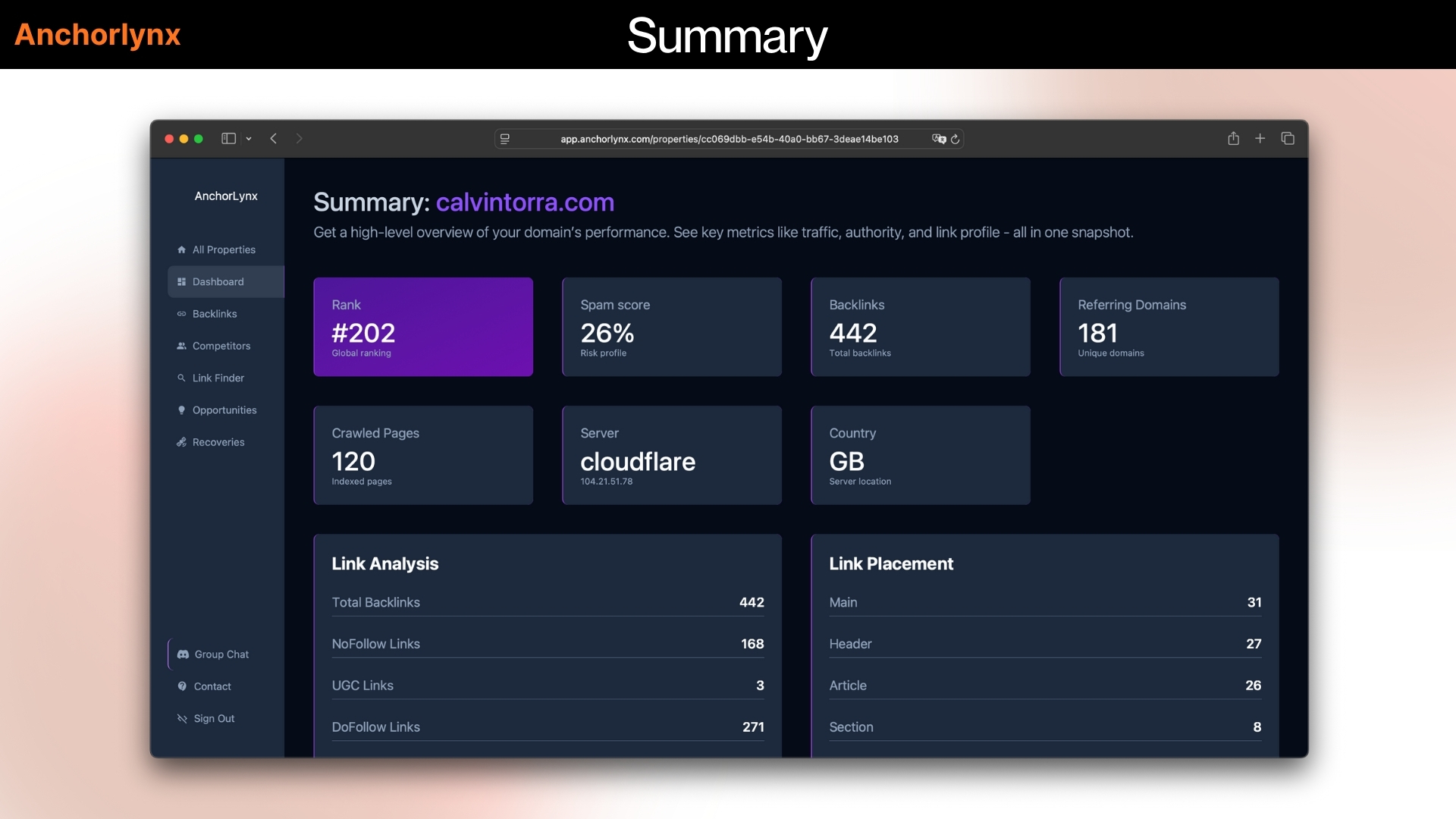Open a new tab with the plus button
The image size is (1456, 819).
[x=1260, y=139]
